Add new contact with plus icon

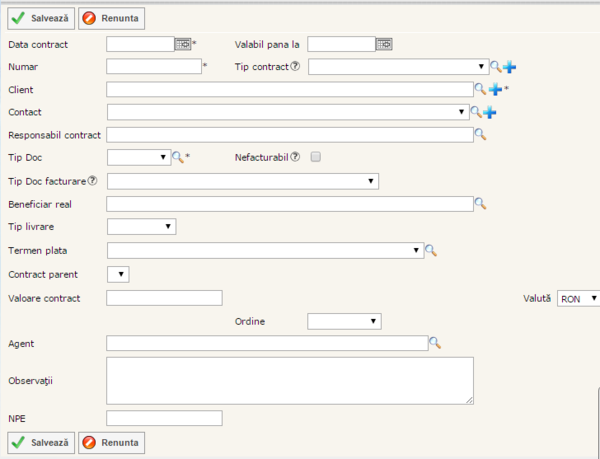(x=490, y=112)
